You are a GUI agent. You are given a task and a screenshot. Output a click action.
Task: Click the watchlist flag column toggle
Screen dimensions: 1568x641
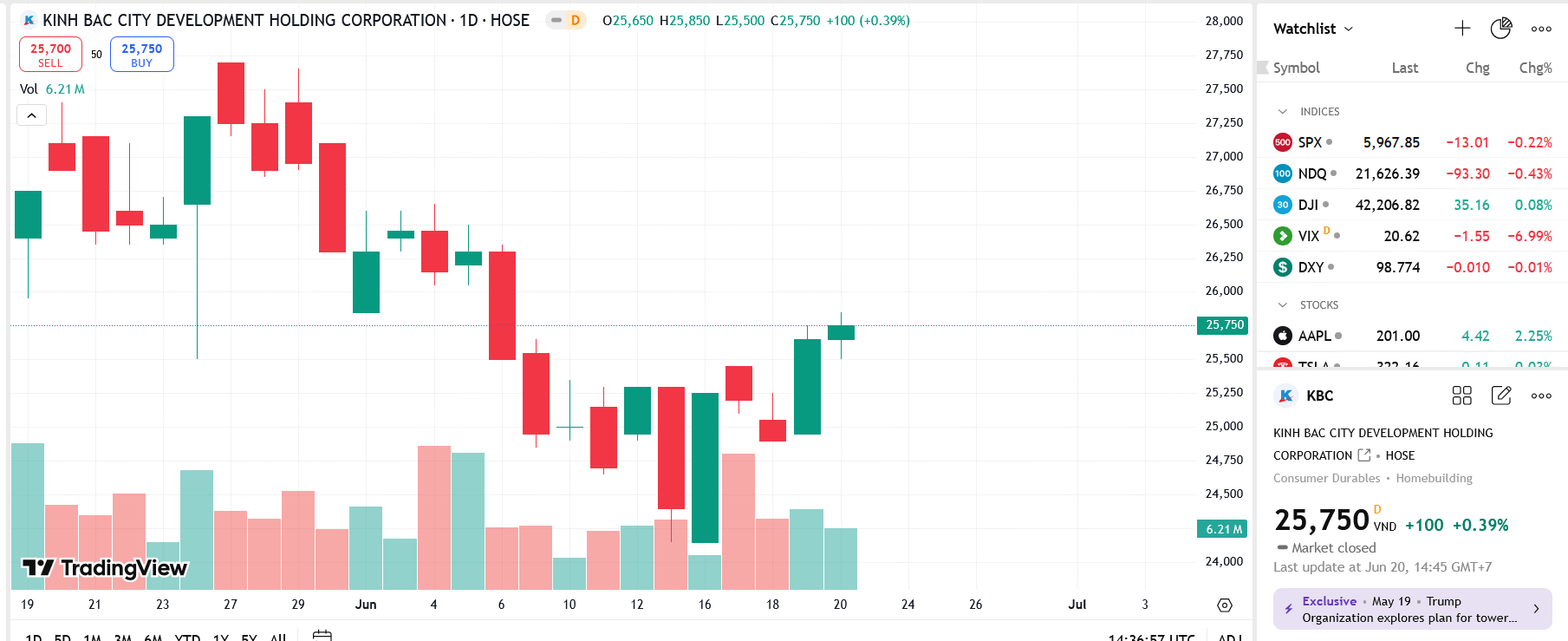[1264, 68]
